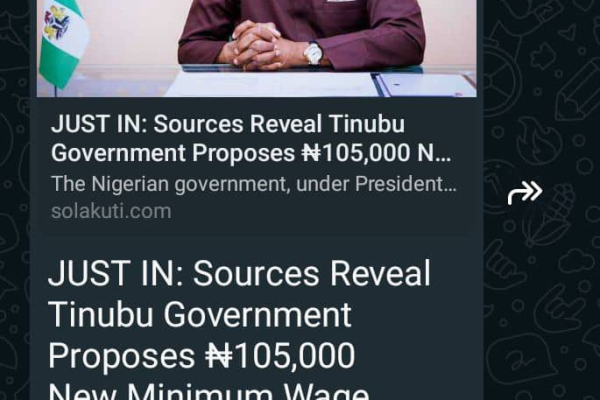Select the message body line 'JUST IN: Sources Reveal'

pos(239,273)
